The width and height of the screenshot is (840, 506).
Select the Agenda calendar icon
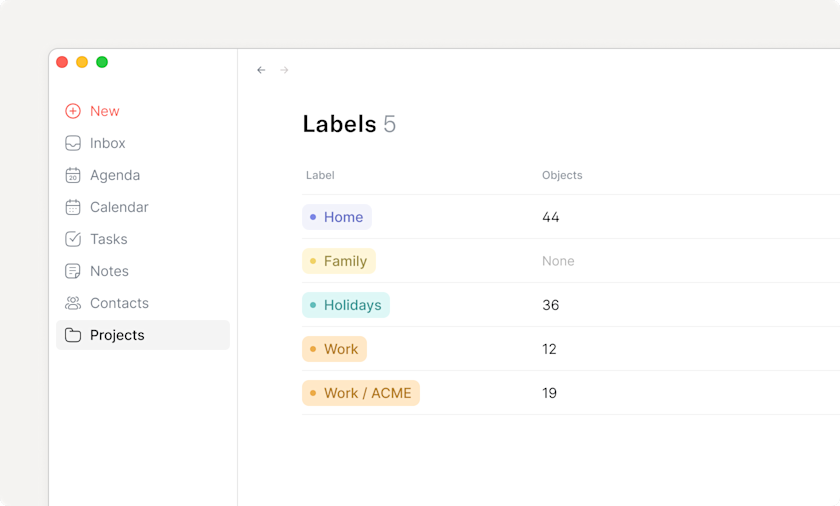coord(73,175)
